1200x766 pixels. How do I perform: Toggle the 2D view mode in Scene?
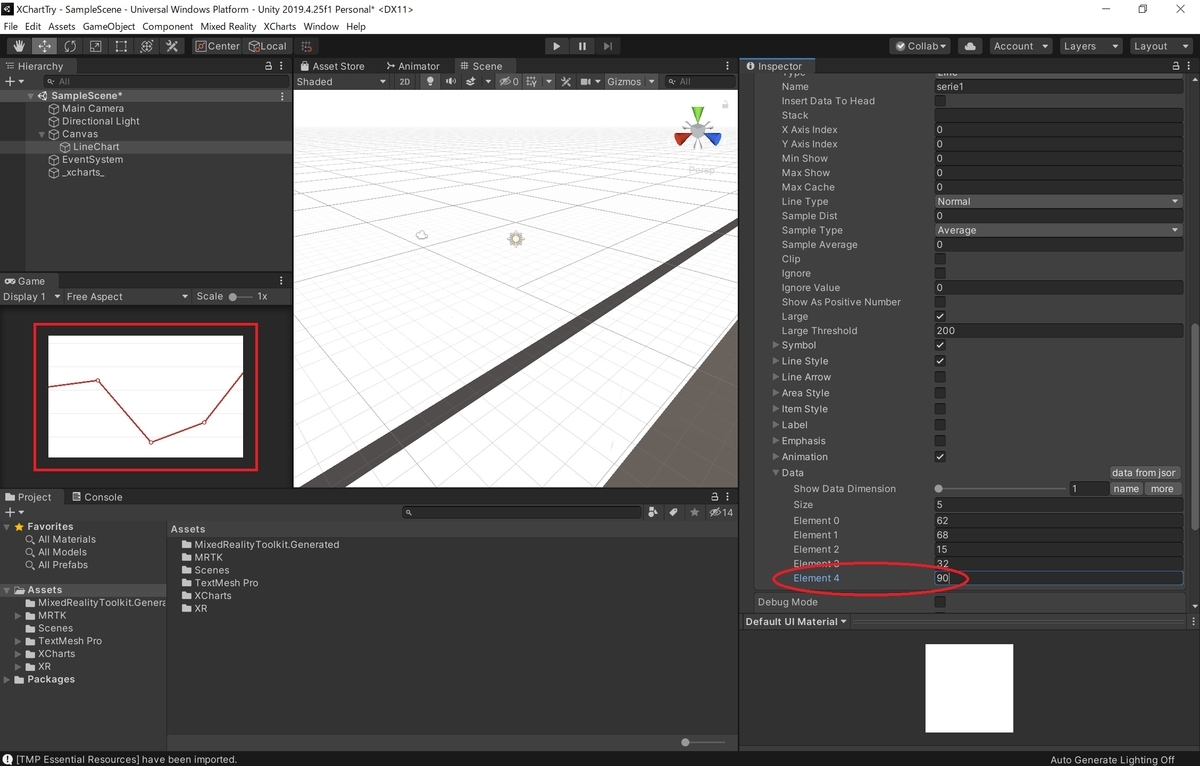coord(404,81)
